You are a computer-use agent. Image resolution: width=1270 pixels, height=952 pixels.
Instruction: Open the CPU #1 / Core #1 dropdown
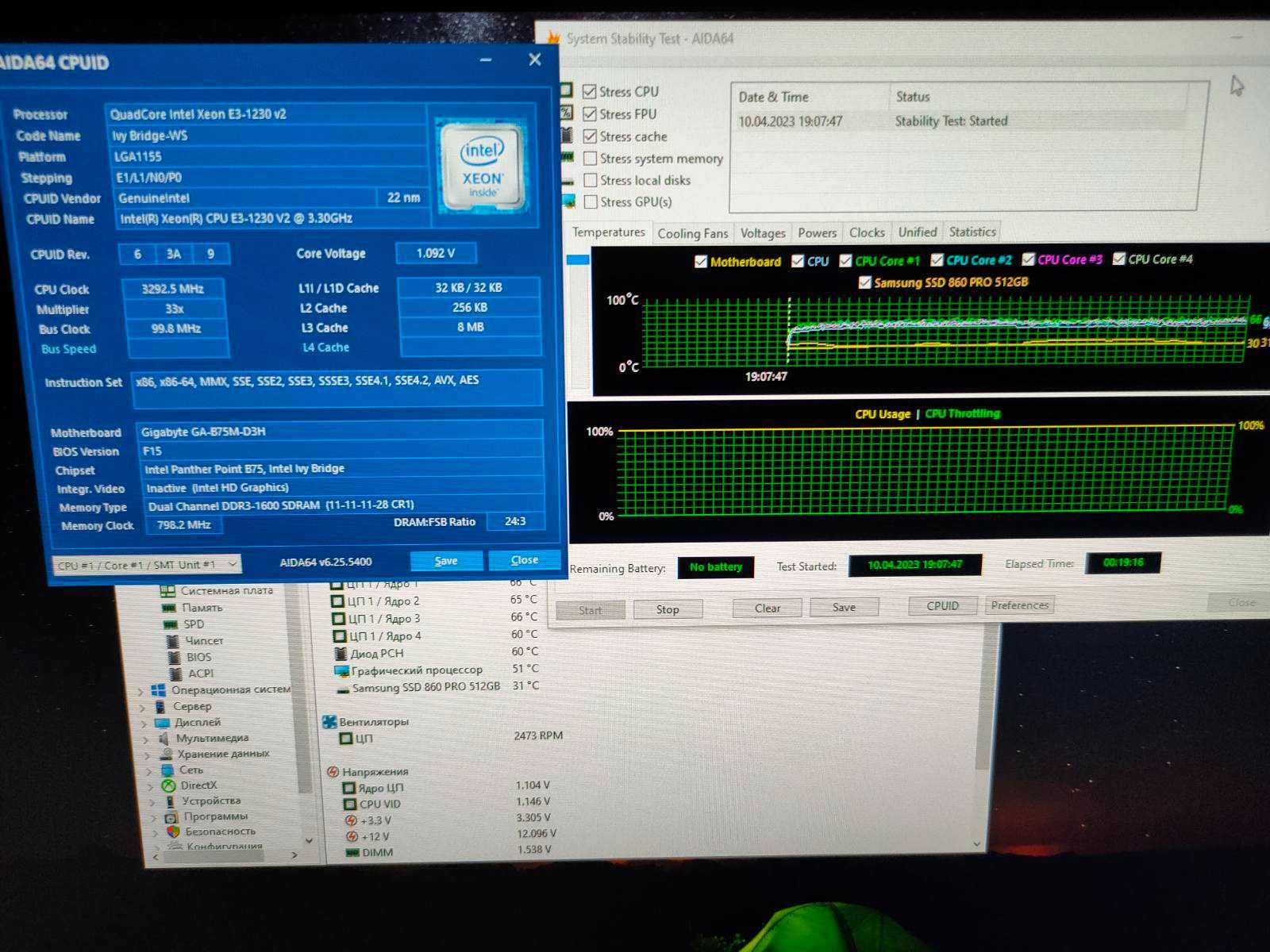(147, 565)
